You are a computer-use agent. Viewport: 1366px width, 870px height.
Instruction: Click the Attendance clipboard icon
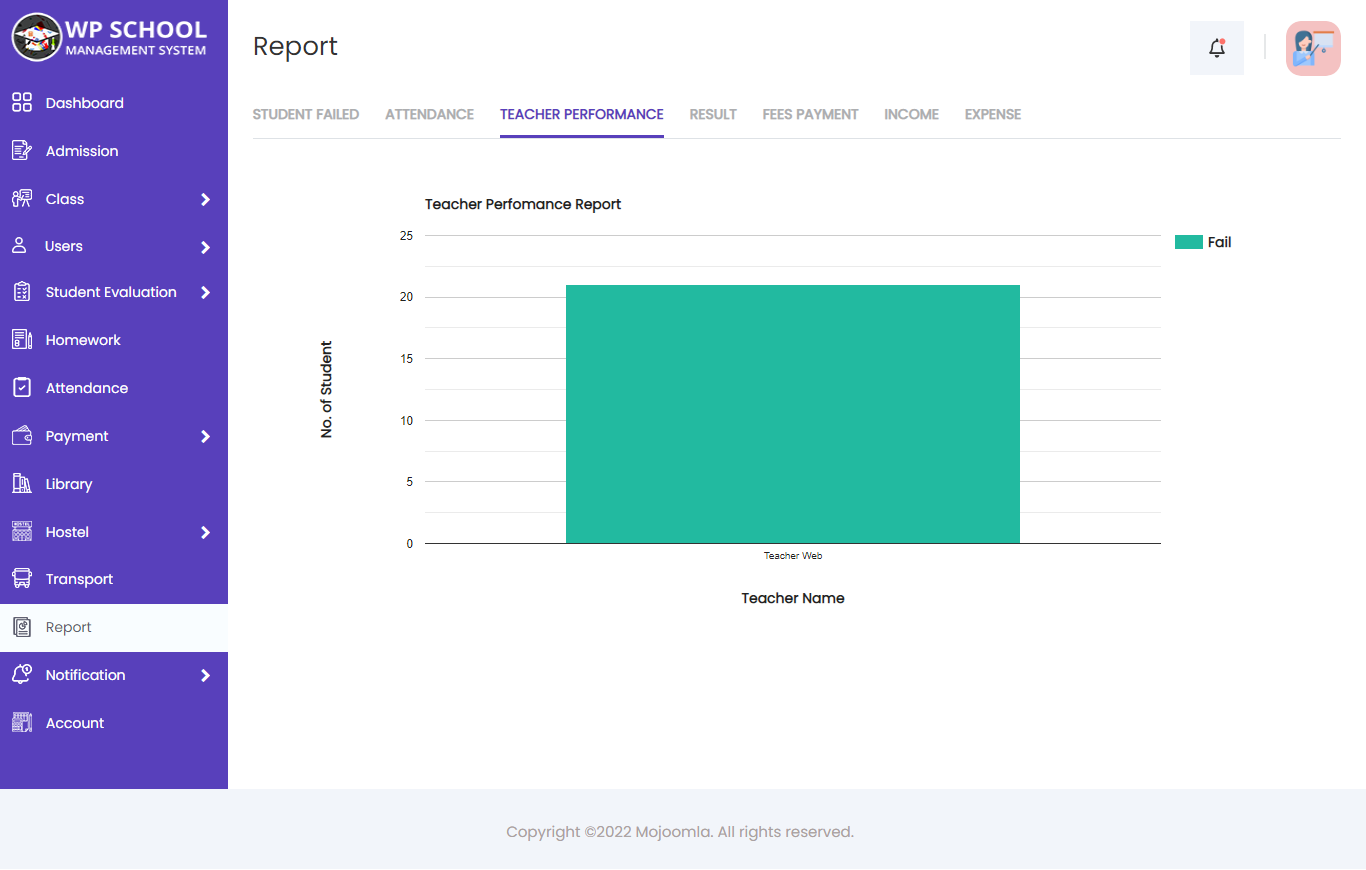point(22,387)
